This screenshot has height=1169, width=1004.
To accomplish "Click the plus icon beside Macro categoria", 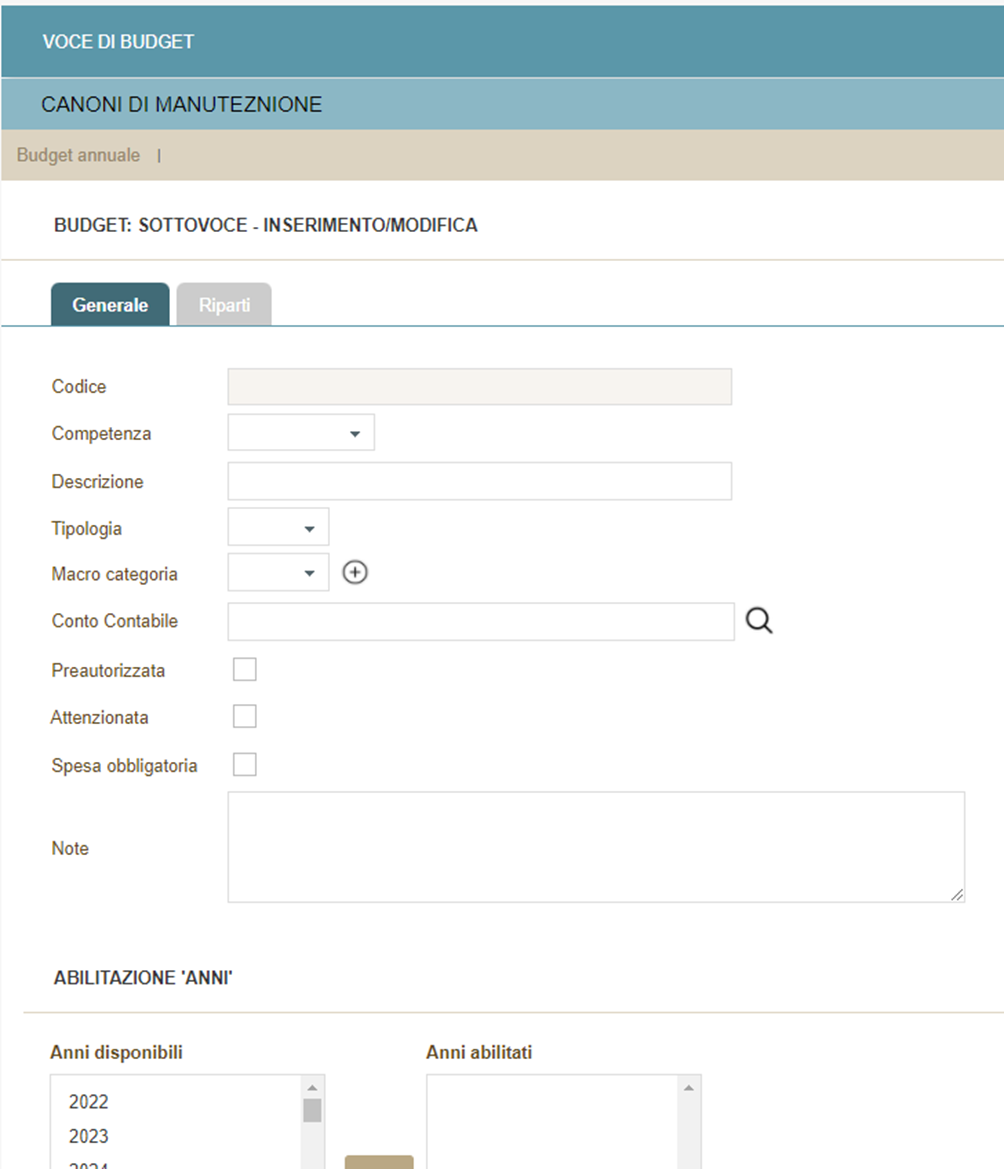I will pyautogui.click(x=355, y=573).
